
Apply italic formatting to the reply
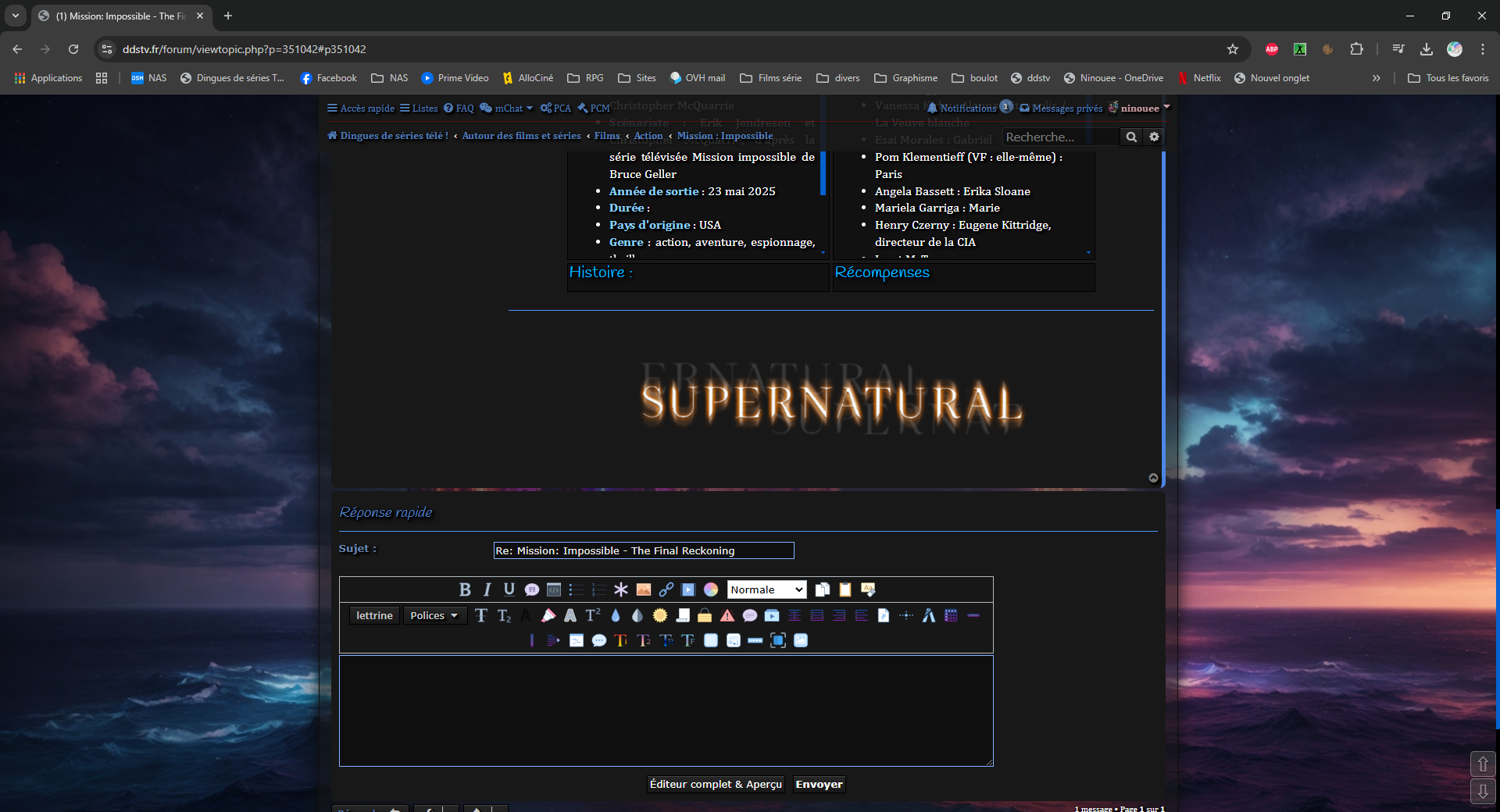point(487,589)
